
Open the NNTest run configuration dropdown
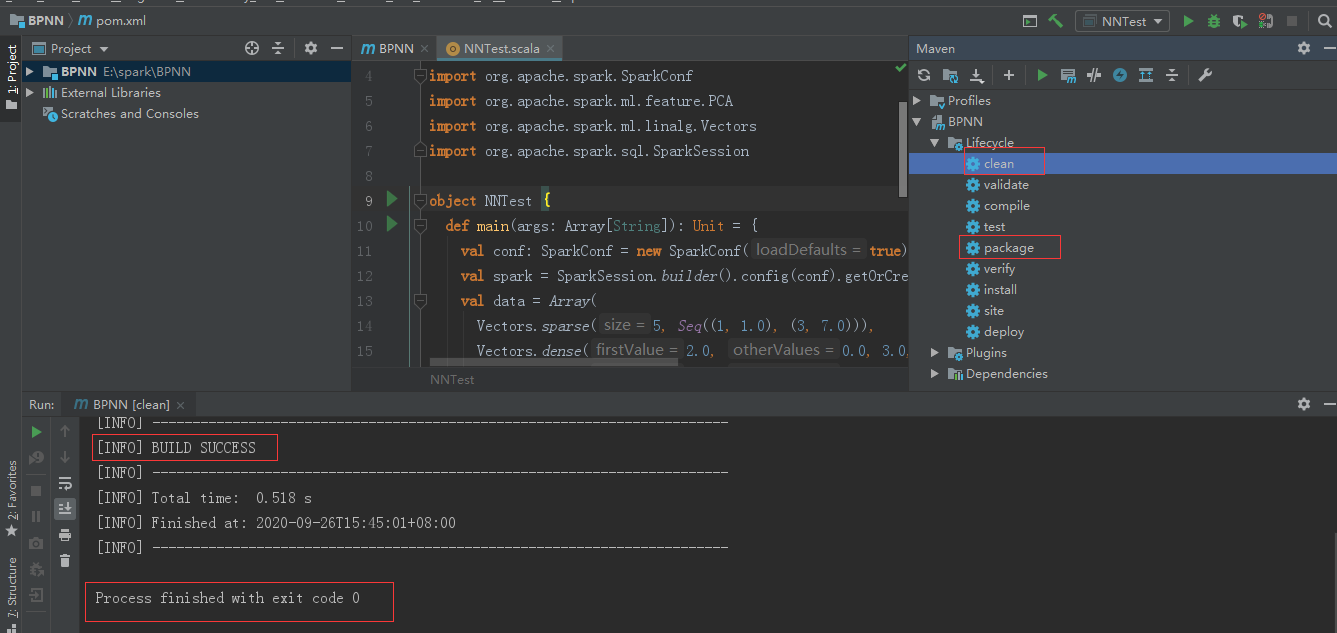pyautogui.click(x=1122, y=19)
